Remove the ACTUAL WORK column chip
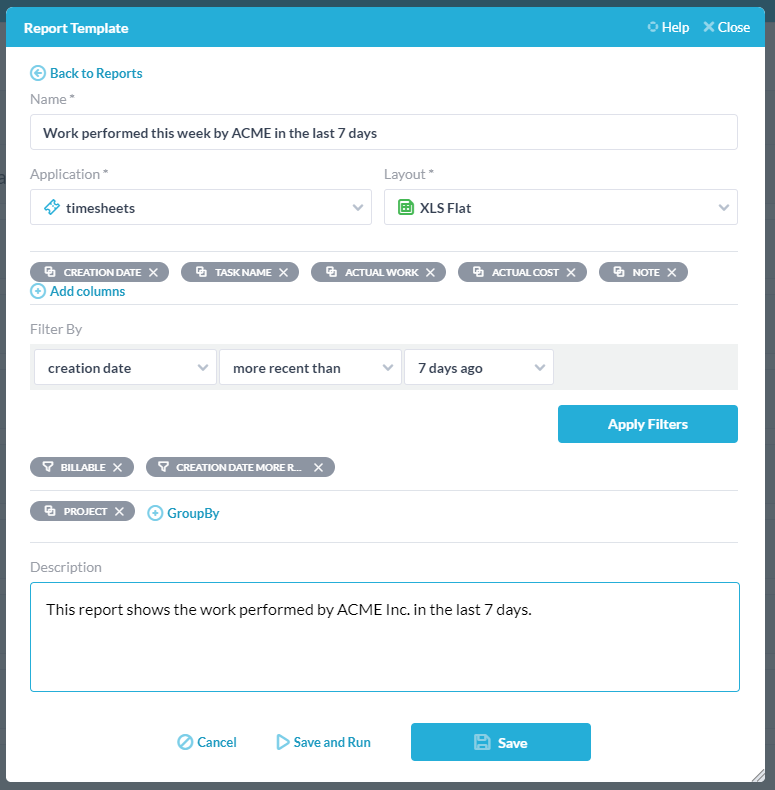775x790 pixels. click(x=430, y=273)
